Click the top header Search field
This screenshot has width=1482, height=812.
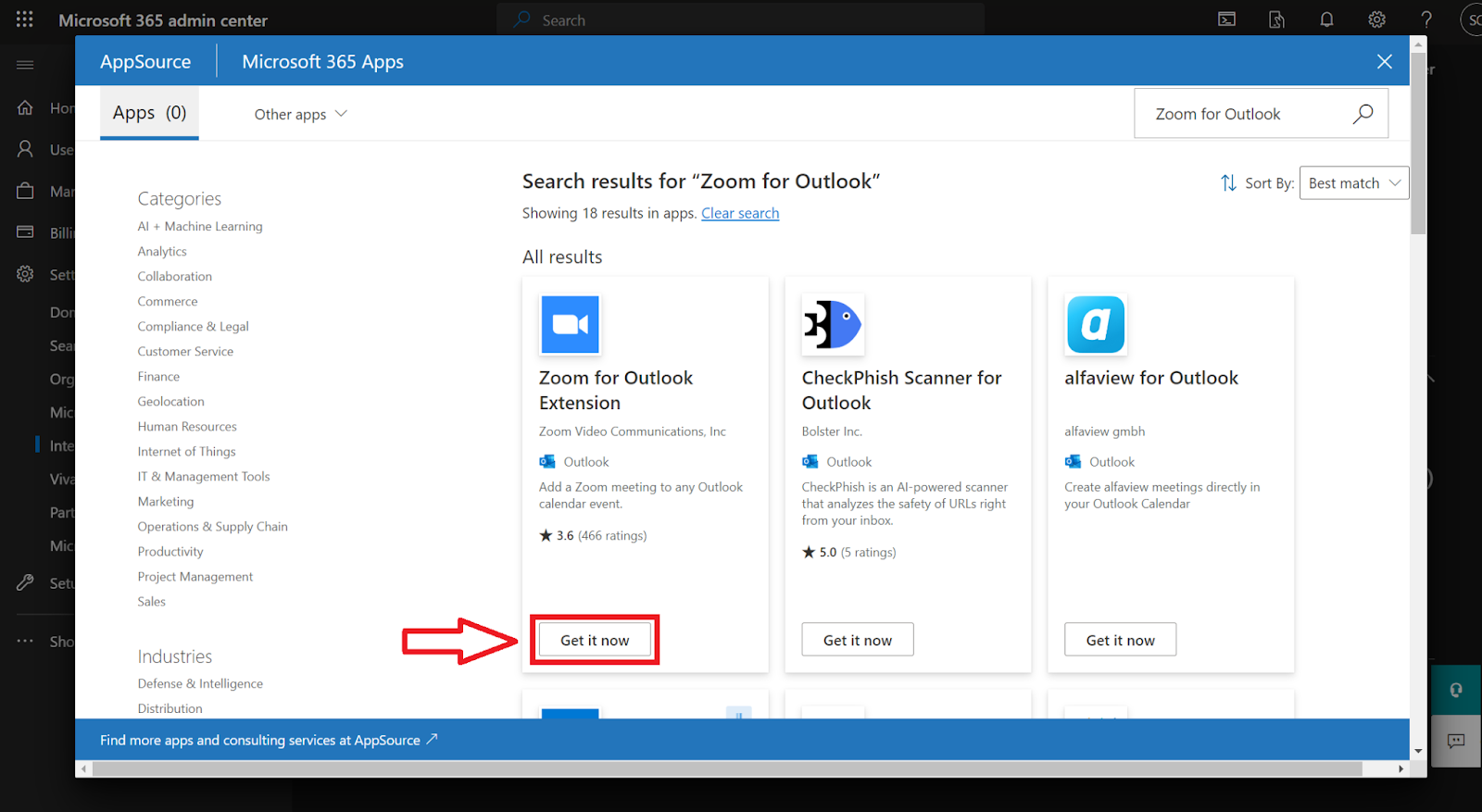(740, 19)
